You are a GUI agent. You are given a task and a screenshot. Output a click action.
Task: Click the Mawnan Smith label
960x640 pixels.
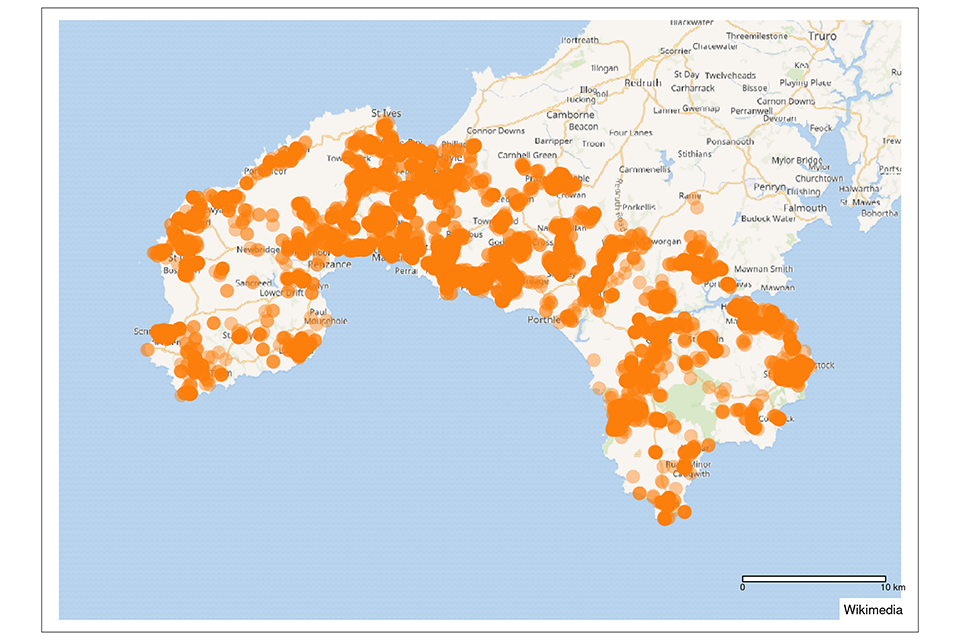point(763,269)
